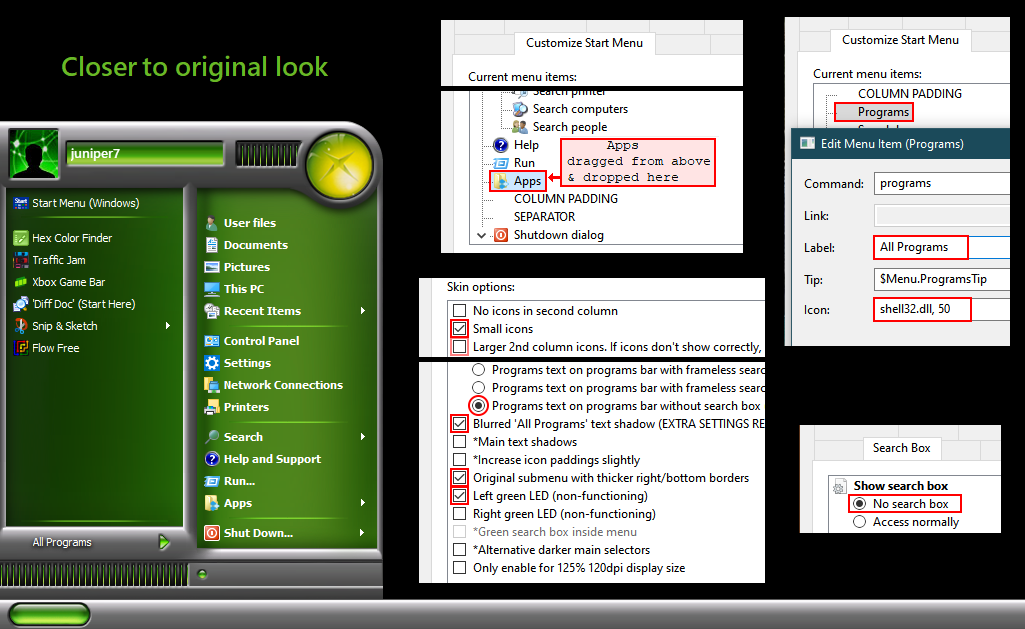
Task: Open the All Programs menu
Action: (62, 542)
